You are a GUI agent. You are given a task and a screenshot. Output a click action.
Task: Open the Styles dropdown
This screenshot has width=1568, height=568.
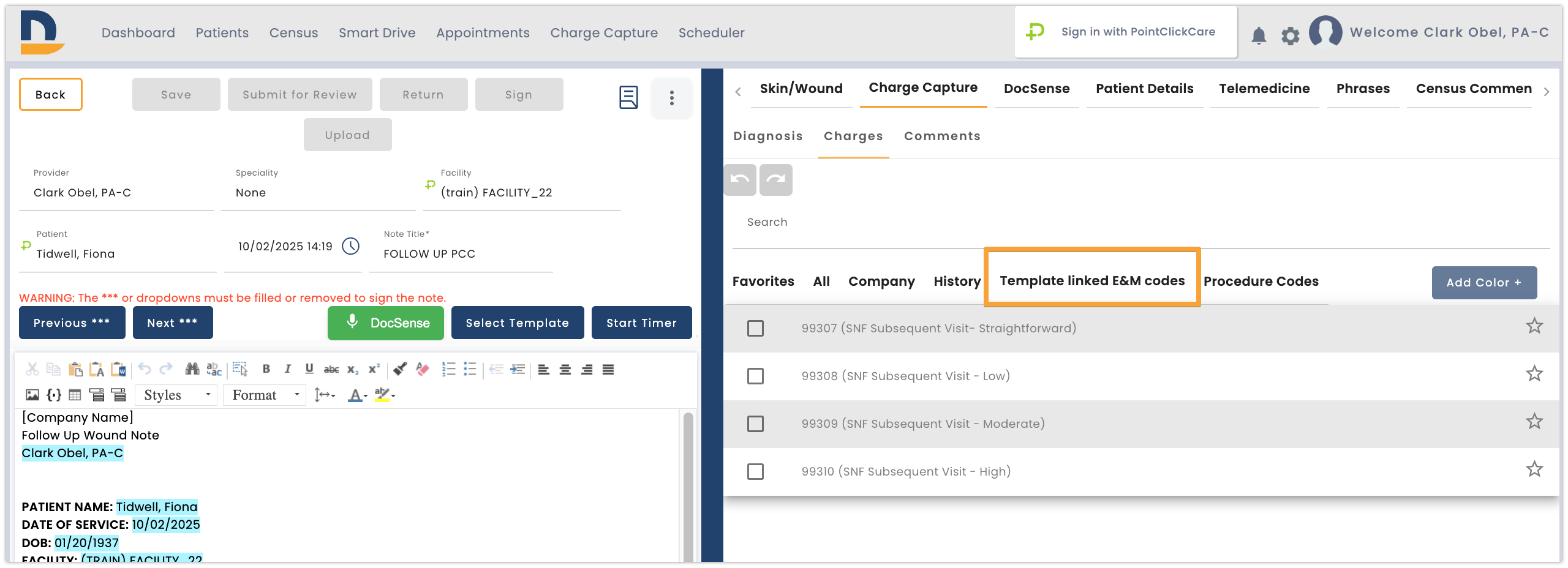176,395
